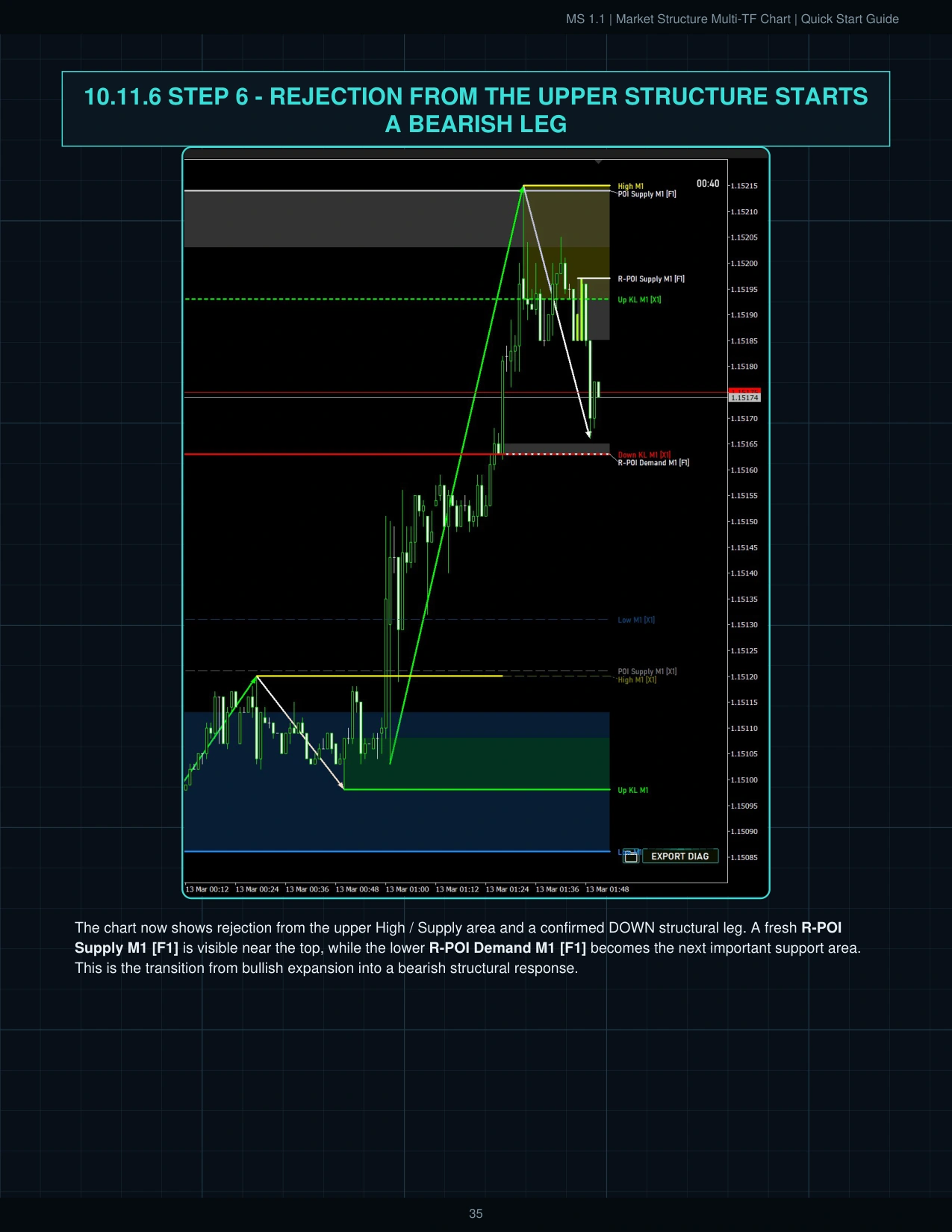Click the step 6 section heading
Viewport: 952px width, 1232px height.
coord(476,110)
